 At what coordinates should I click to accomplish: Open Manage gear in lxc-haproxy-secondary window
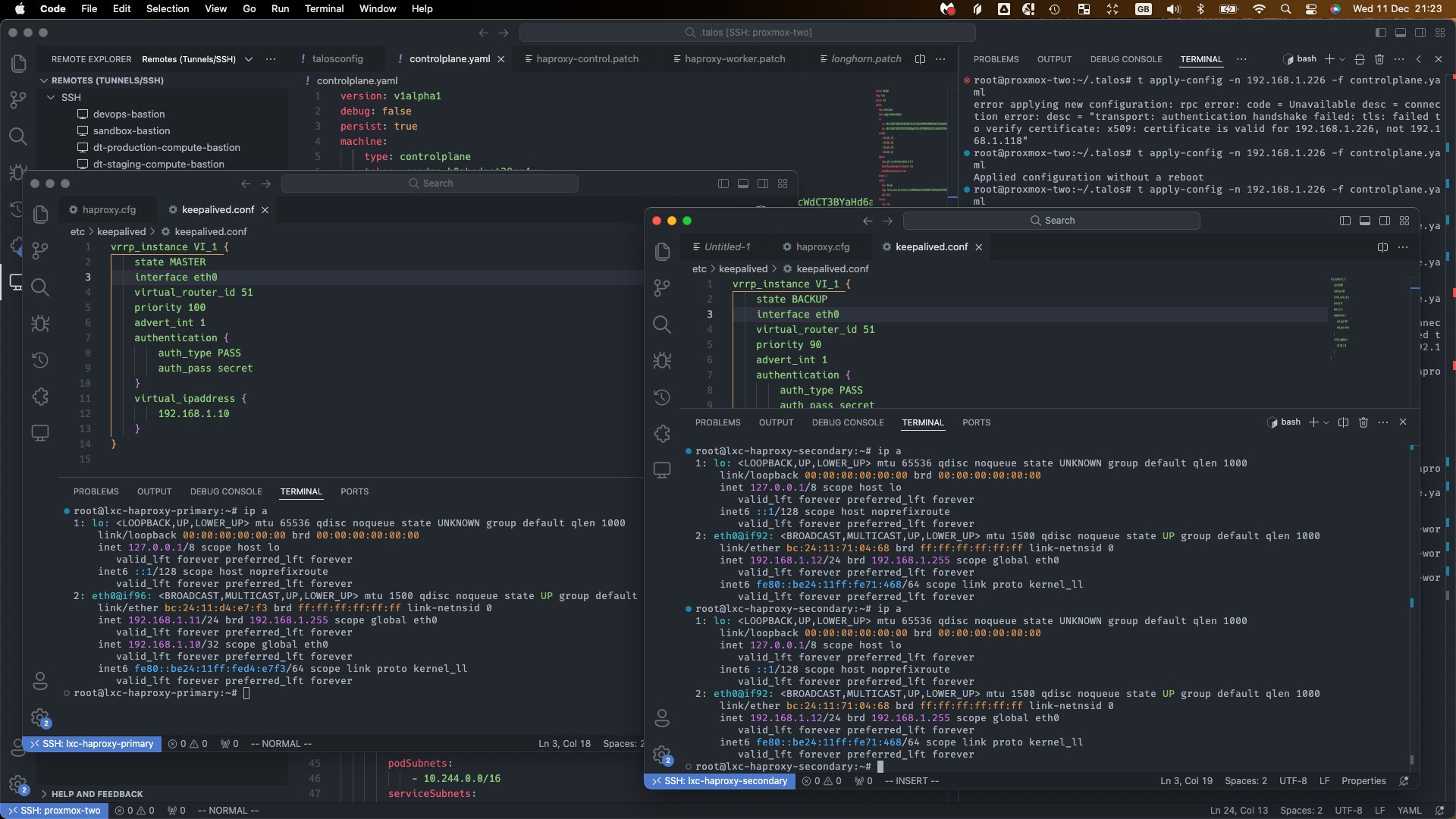click(662, 755)
